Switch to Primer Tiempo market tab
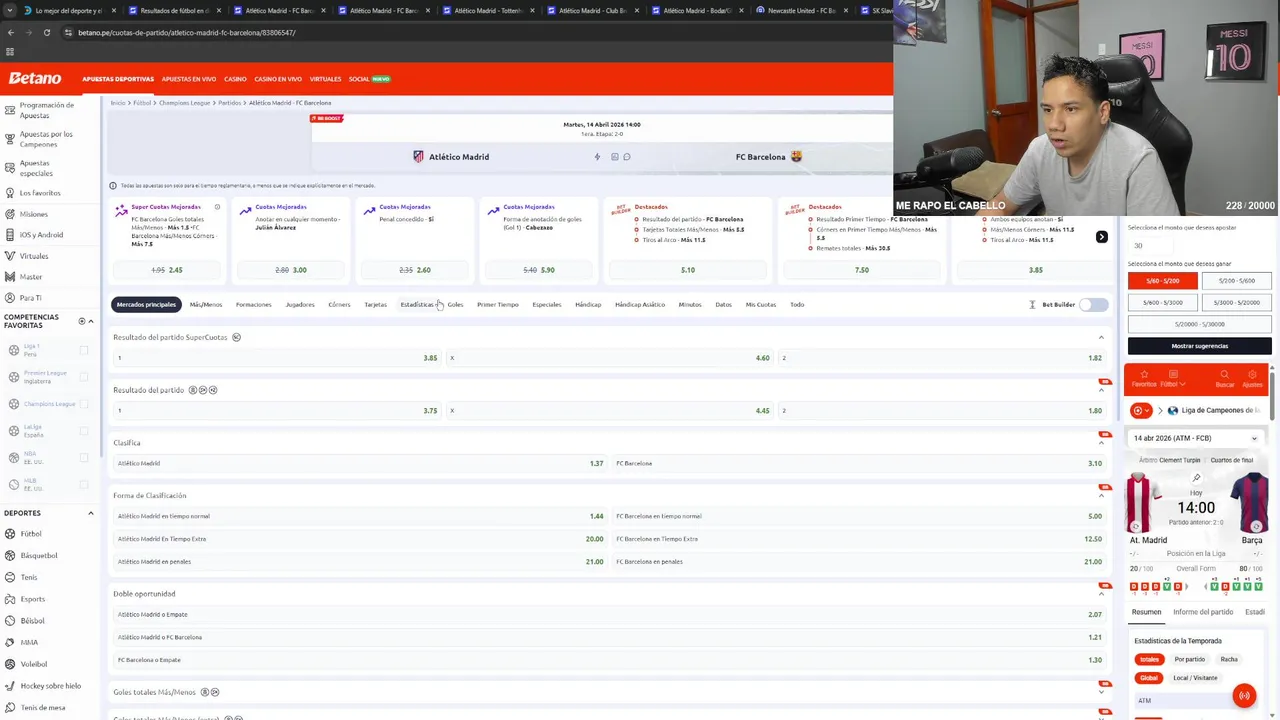The image size is (1280, 720). click(497, 305)
